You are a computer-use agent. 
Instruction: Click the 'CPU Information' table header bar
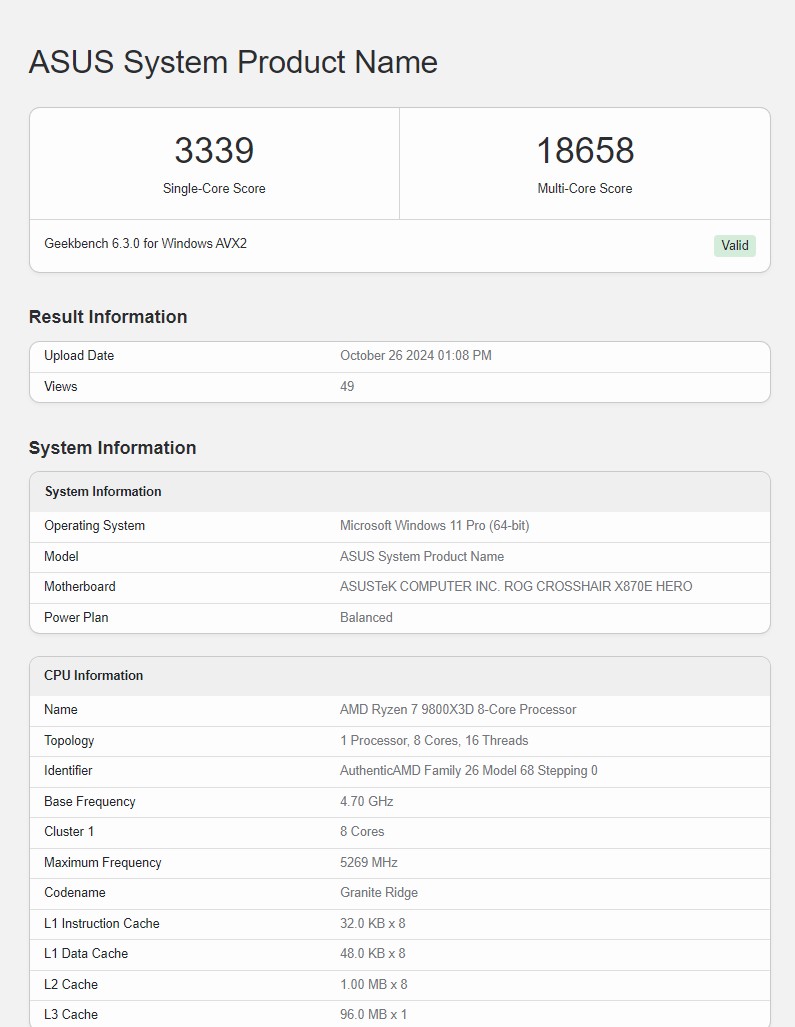pos(399,676)
